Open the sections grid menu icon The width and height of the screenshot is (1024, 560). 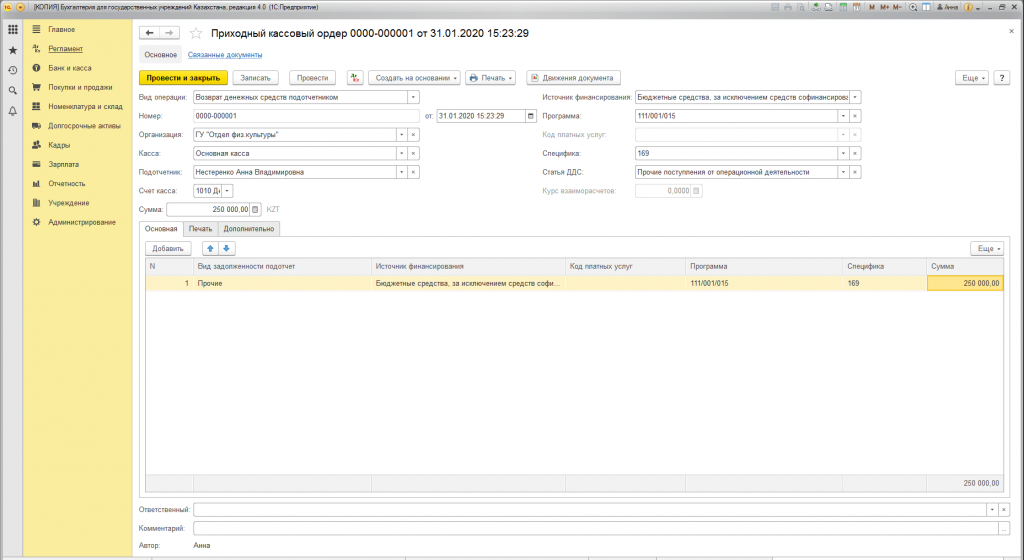pyautogui.click(x=12, y=29)
